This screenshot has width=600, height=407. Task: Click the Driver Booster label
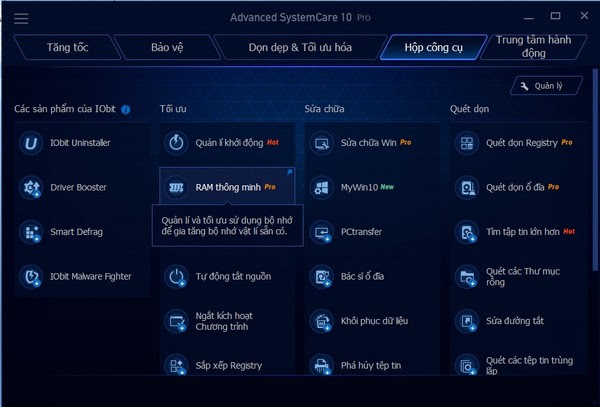point(78,187)
